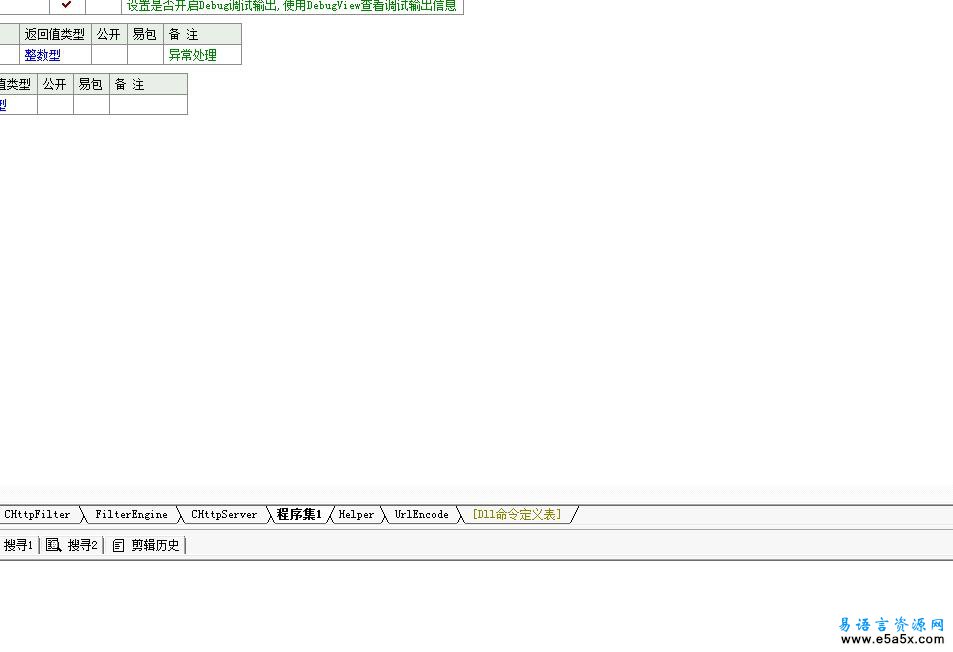953x652 pixels.
Task: Open the 搜寻2 search panel tab
Action: point(72,546)
